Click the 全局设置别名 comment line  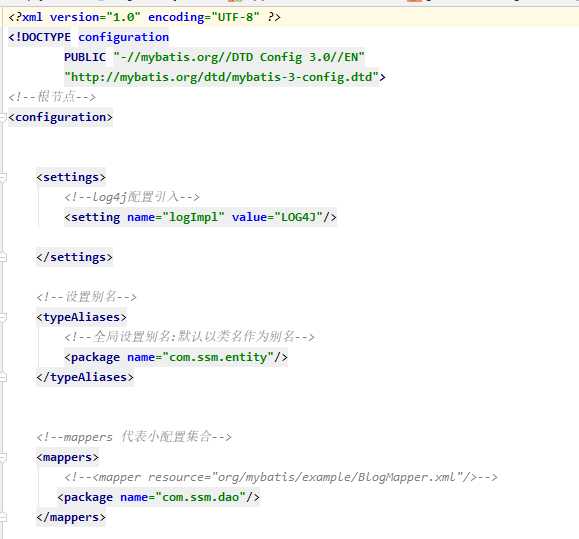(189, 337)
